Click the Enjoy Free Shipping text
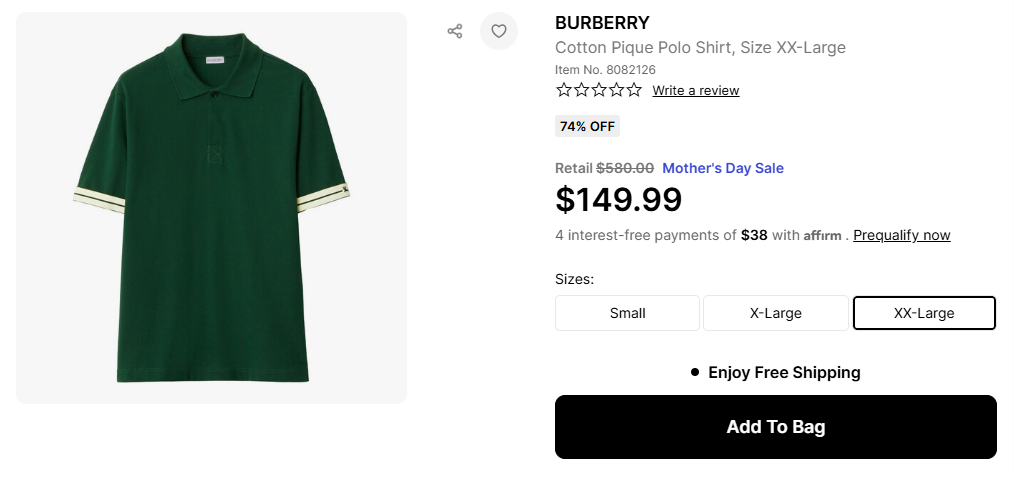Viewport: 1014px width, 478px height. (783, 372)
